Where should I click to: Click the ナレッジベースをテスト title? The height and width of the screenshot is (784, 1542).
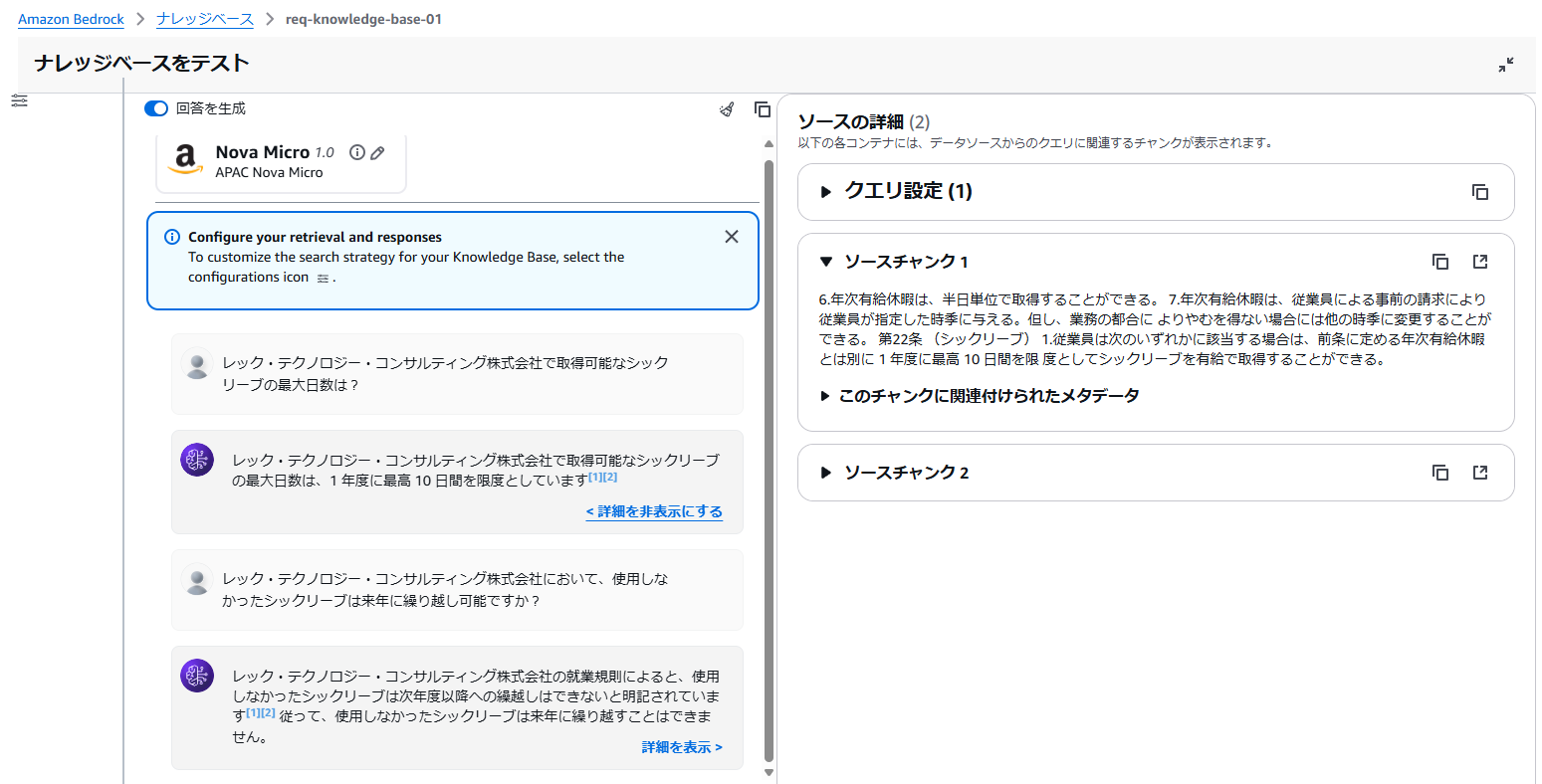(141, 64)
